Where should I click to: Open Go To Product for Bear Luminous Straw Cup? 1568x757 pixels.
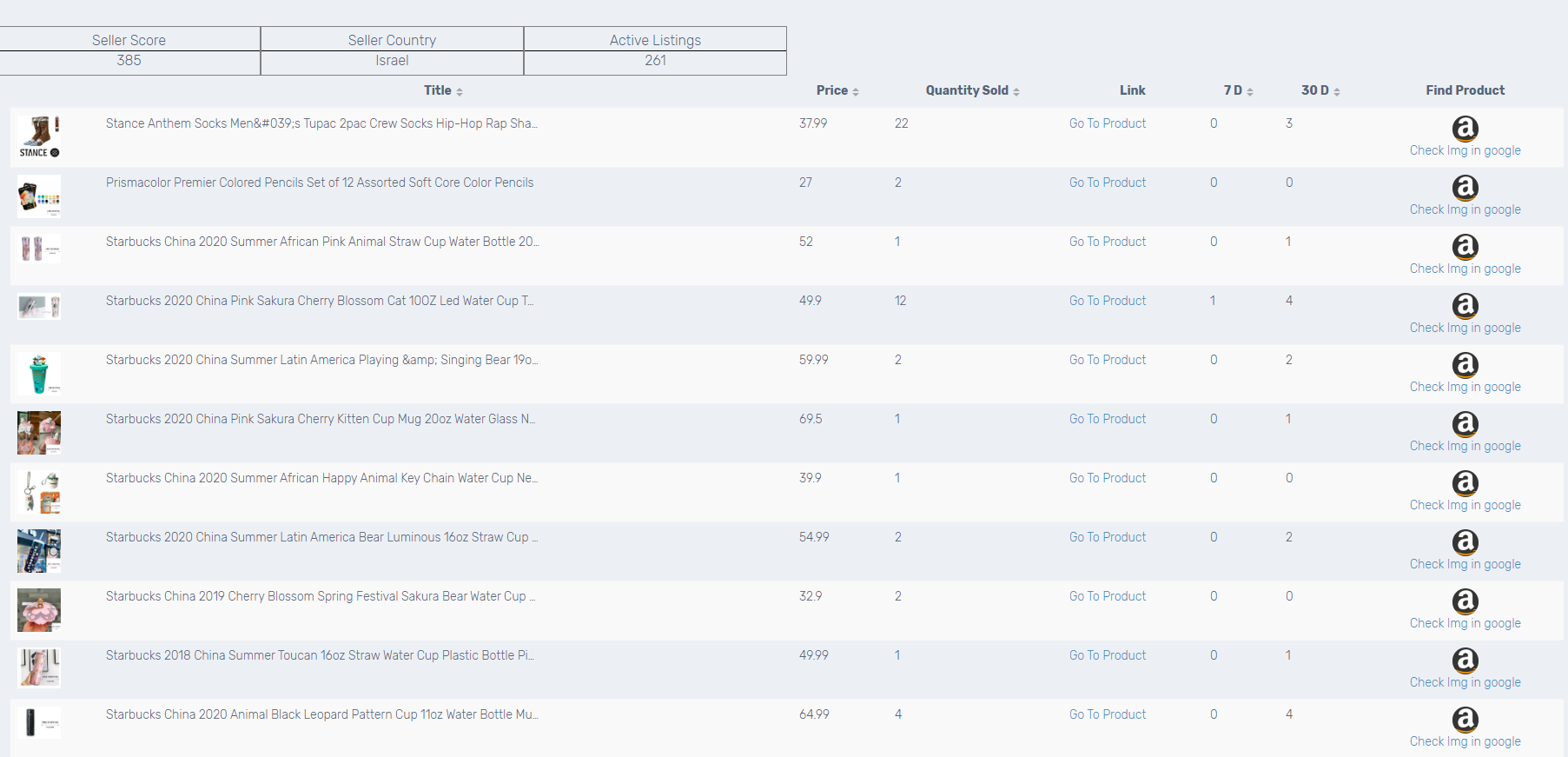pos(1108,537)
